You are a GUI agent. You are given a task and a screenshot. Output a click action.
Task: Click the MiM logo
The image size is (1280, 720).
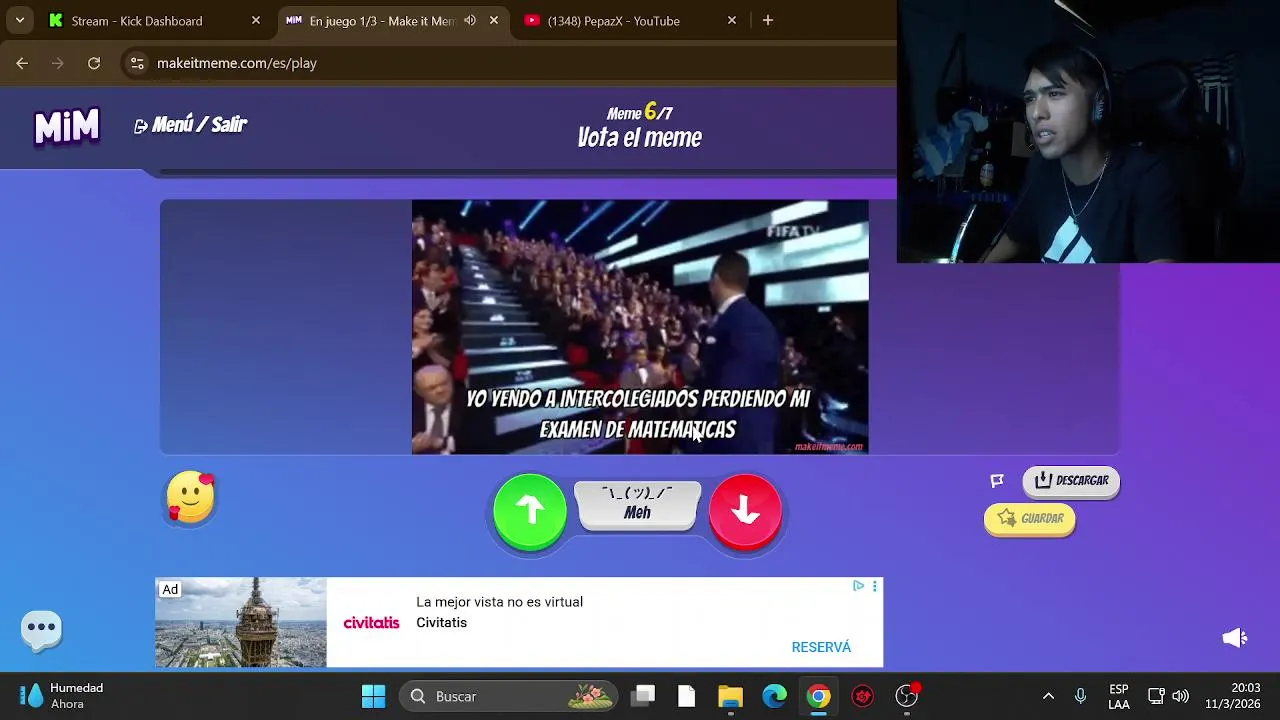click(x=67, y=126)
